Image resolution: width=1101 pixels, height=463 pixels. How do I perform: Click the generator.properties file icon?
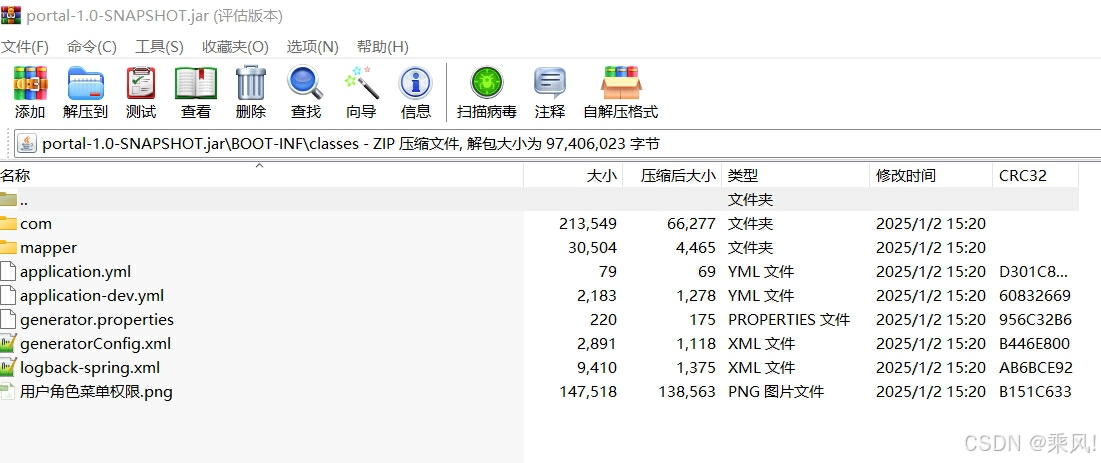(x=7, y=320)
